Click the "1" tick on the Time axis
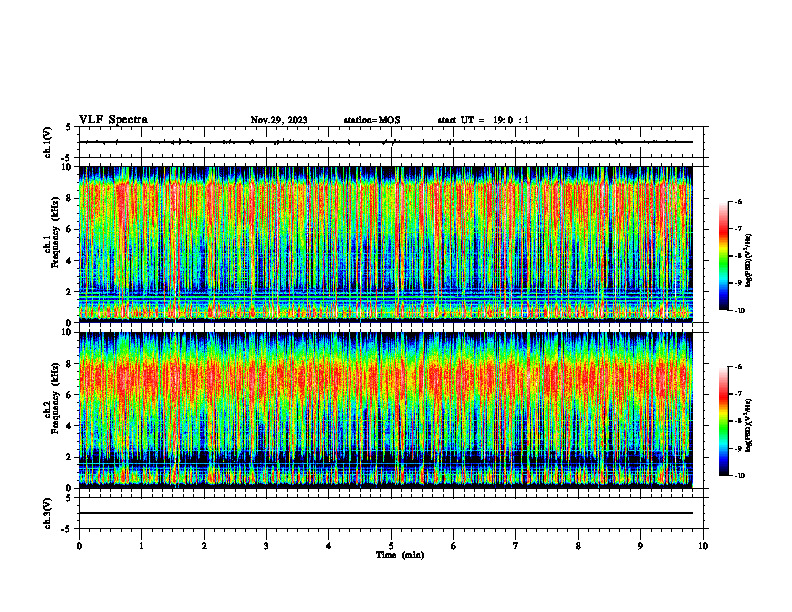 tap(141, 546)
